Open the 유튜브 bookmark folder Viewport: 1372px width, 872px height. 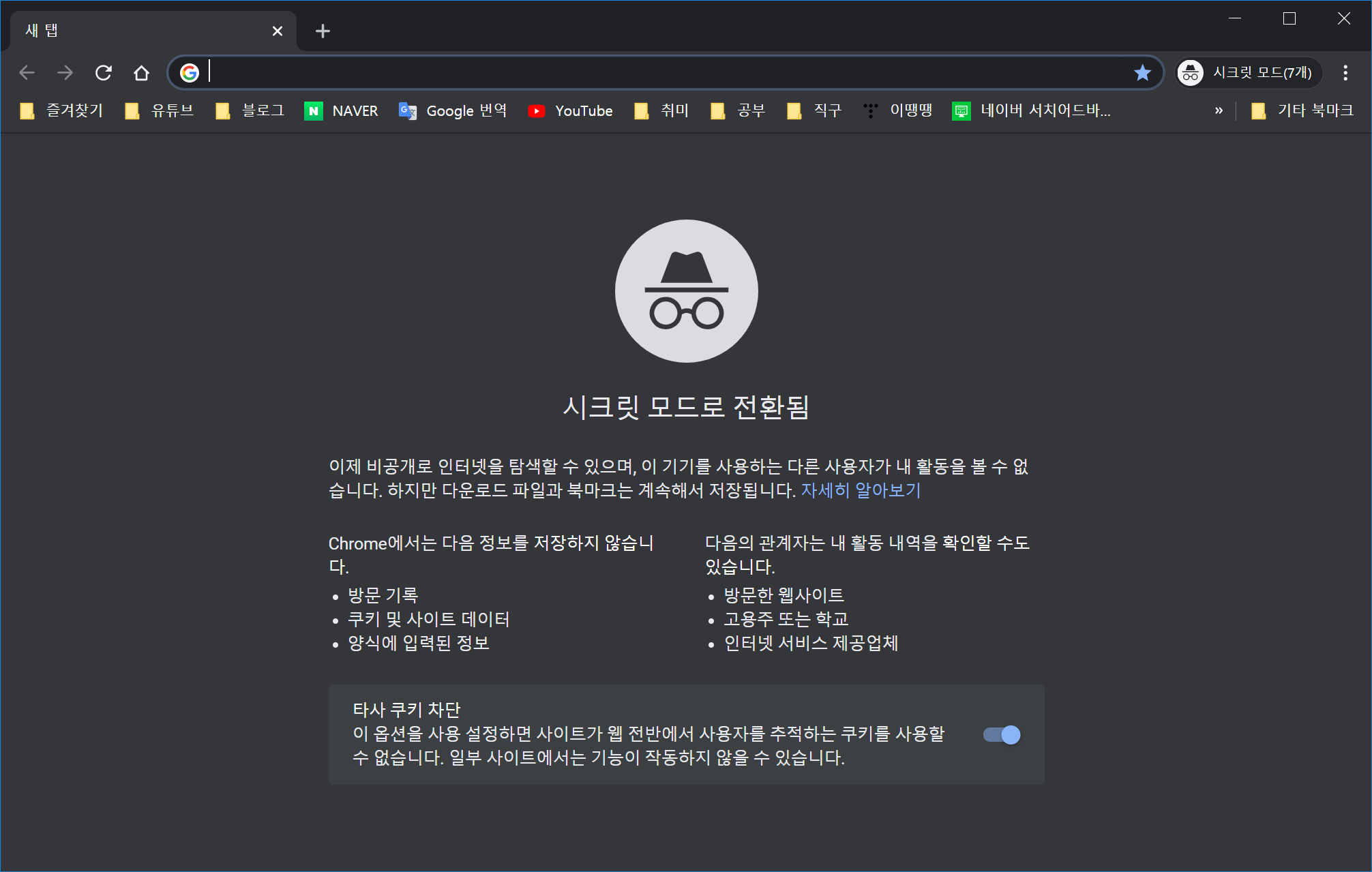[160, 111]
